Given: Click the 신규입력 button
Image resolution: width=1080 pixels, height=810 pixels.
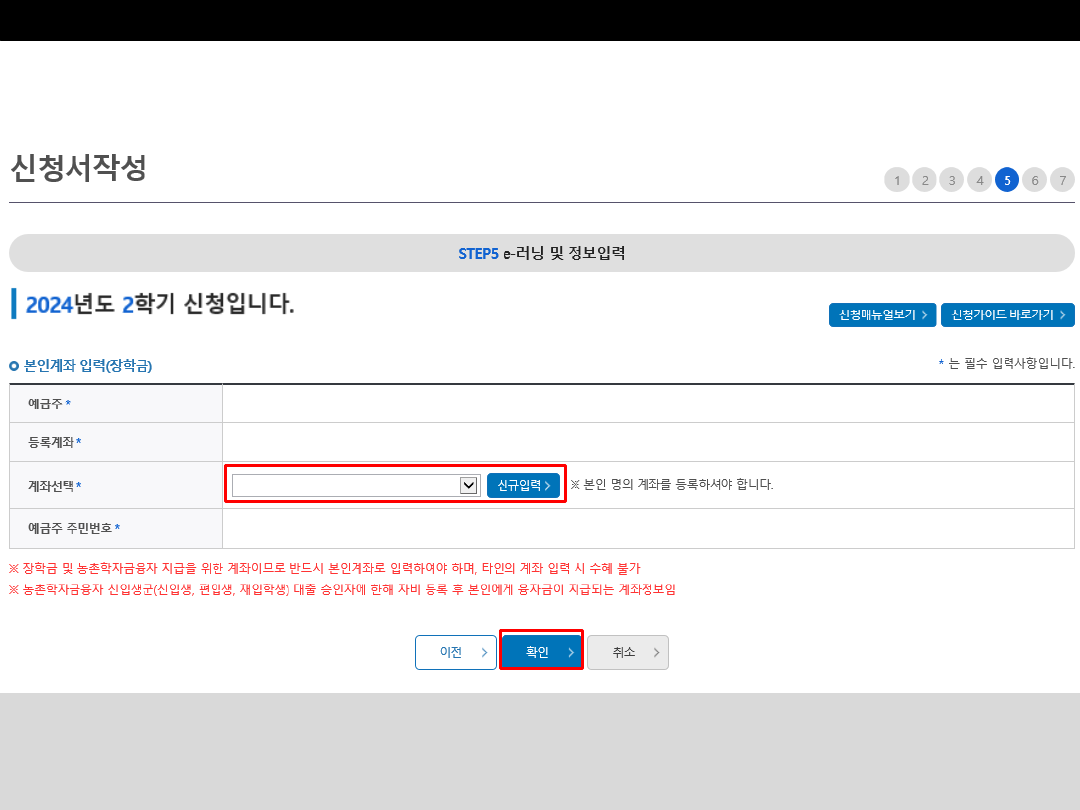Looking at the screenshot, I should click(x=523, y=486).
